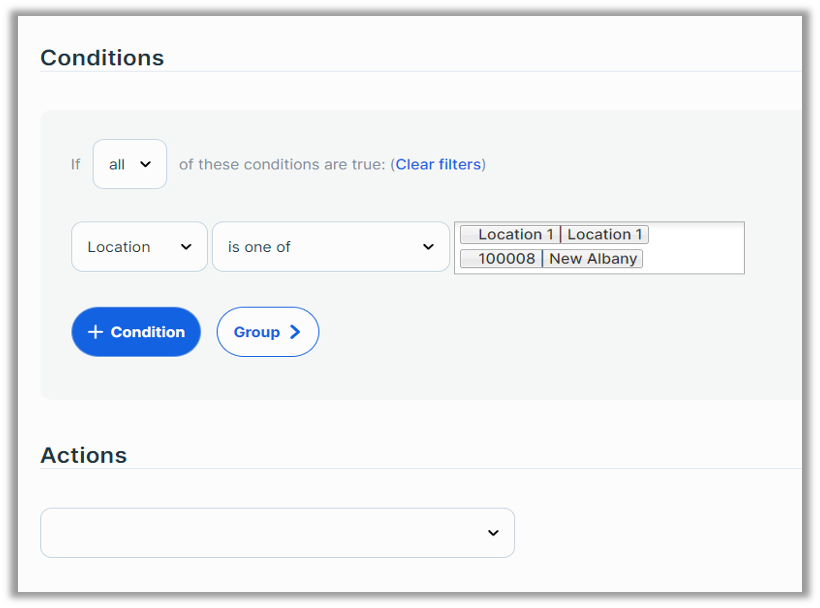The width and height of the screenshot is (820, 608).
Task: Remove the 100008 New Albany tag via handle
Action: 468,259
